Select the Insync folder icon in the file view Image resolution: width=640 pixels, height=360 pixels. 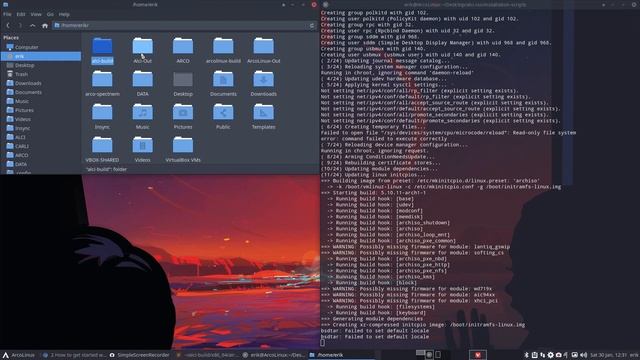102,112
